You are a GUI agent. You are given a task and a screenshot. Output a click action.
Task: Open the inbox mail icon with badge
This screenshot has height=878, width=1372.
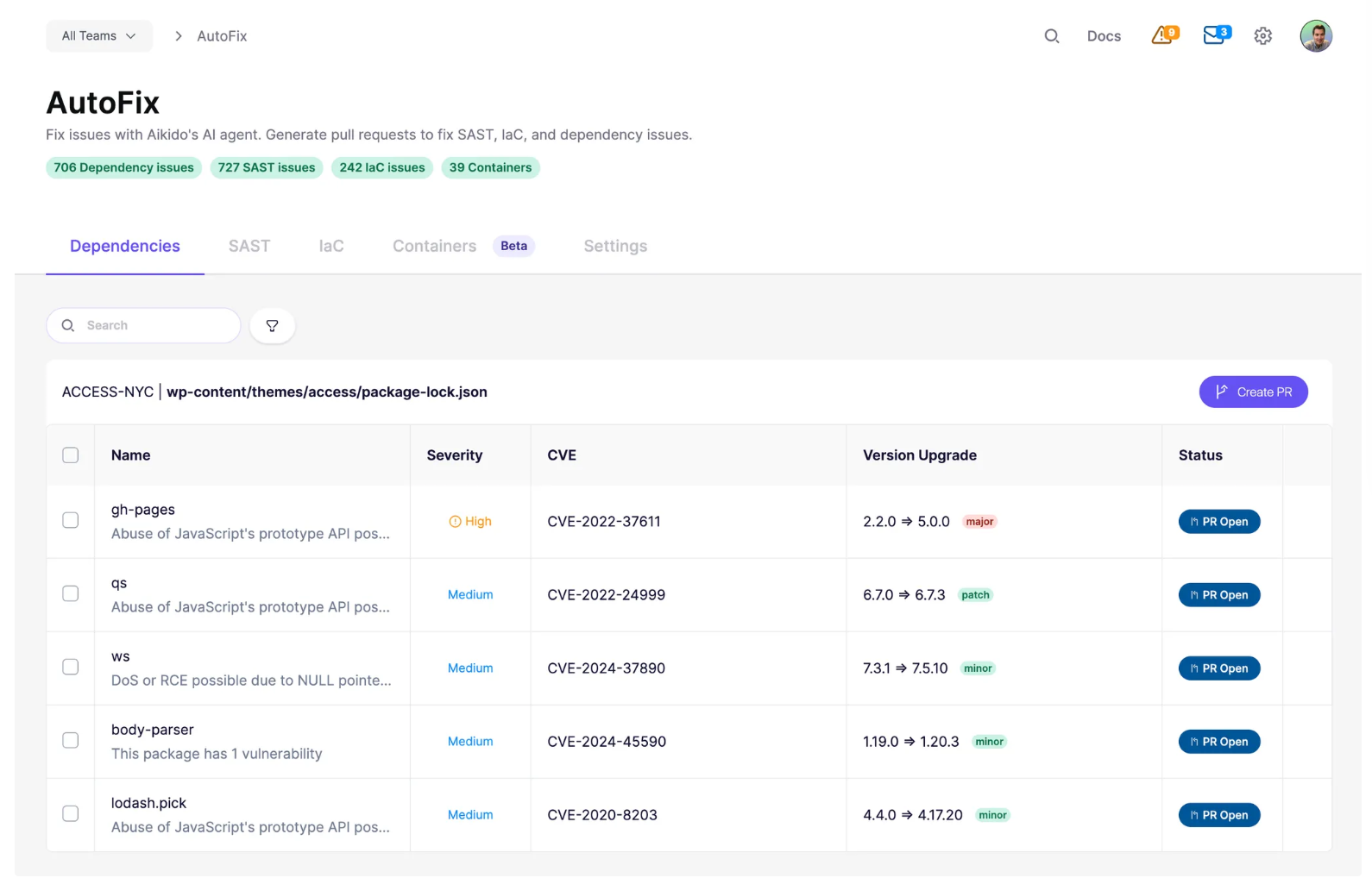click(1217, 35)
